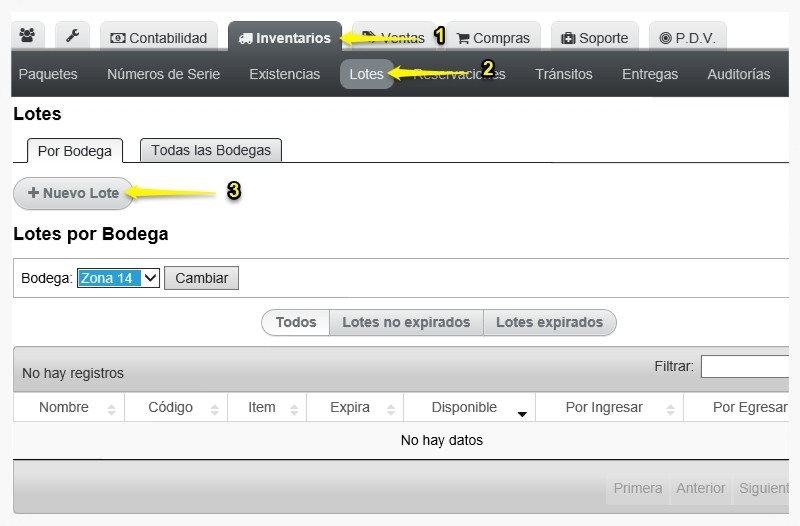This screenshot has width=800, height=526.
Task: Expand the Bodega Zona 14 dropdown
Action: click(x=118, y=278)
